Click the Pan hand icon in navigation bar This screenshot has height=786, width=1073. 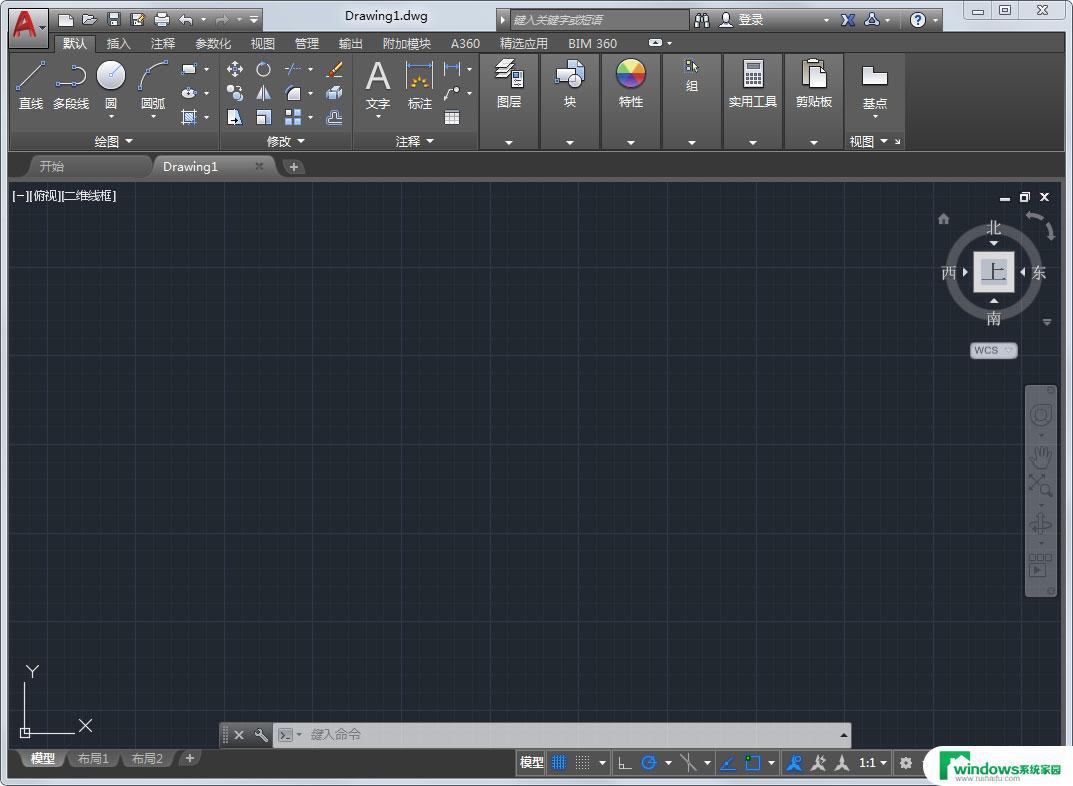pos(1040,457)
